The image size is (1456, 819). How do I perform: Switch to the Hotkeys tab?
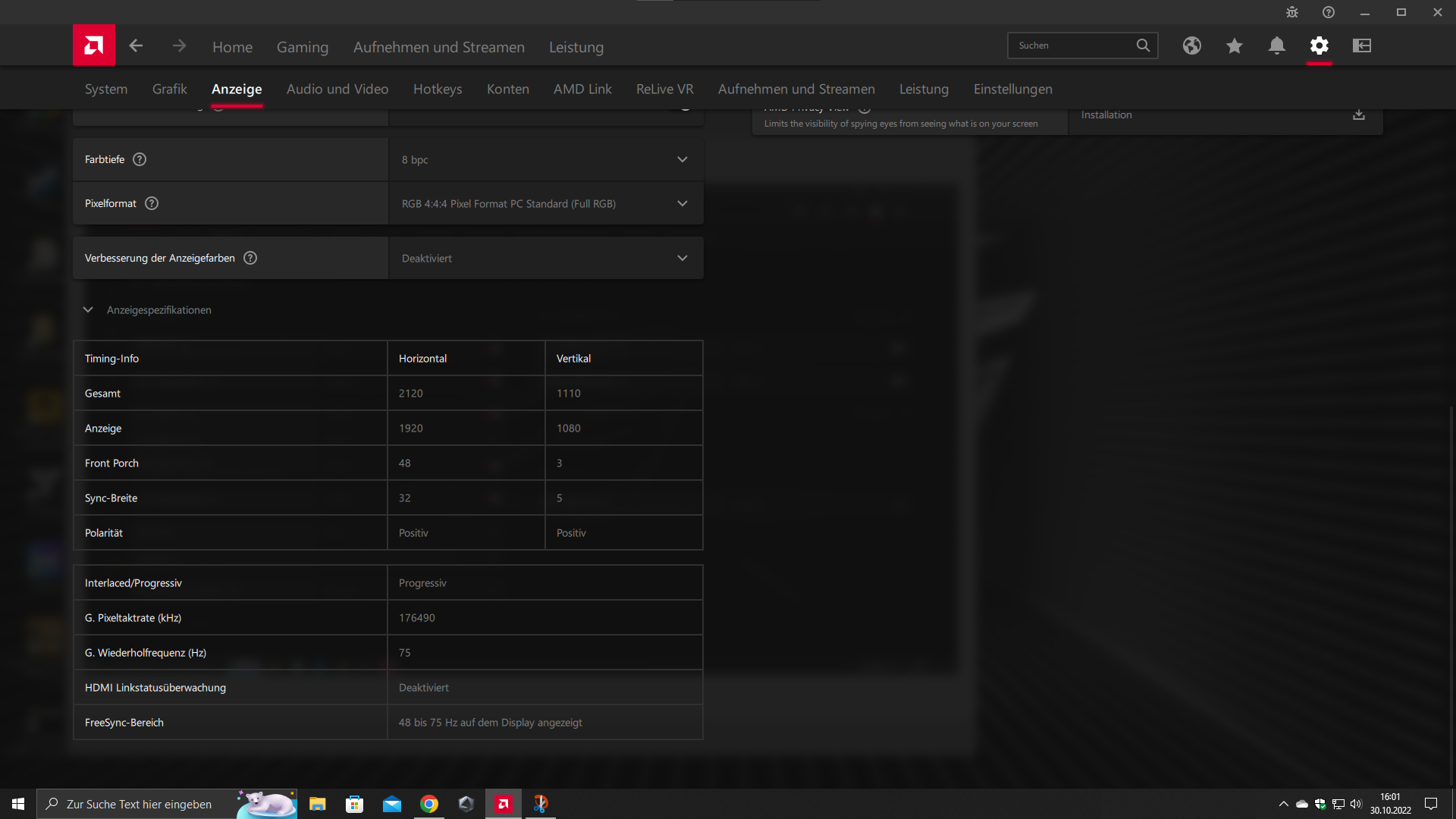tap(437, 89)
